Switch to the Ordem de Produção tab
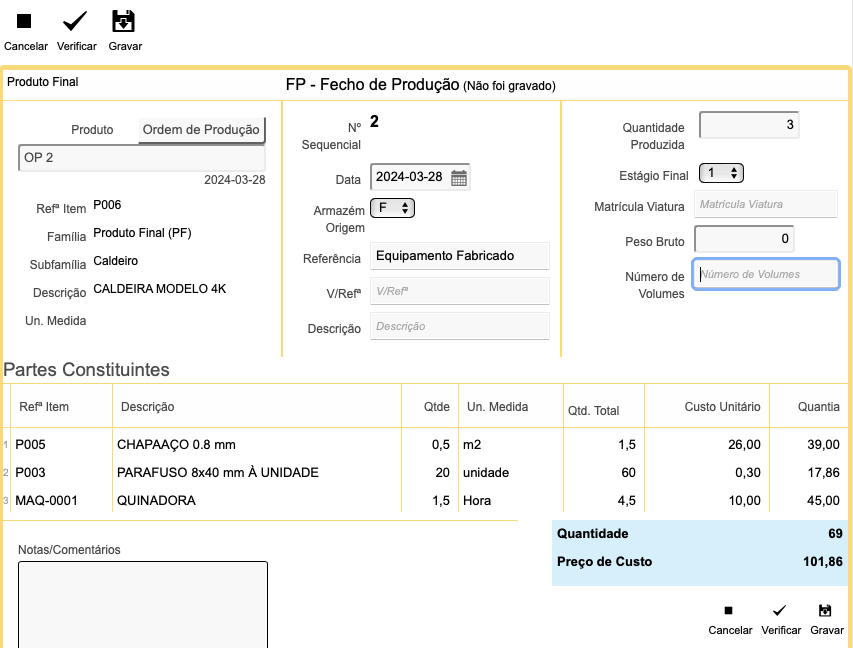Image resolution: width=853 pixels, height=648 pixels. (201, 129)
